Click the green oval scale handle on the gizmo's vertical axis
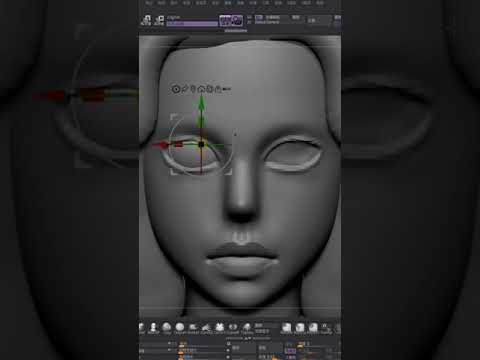 pyautogui.click(x=200, y=120)
